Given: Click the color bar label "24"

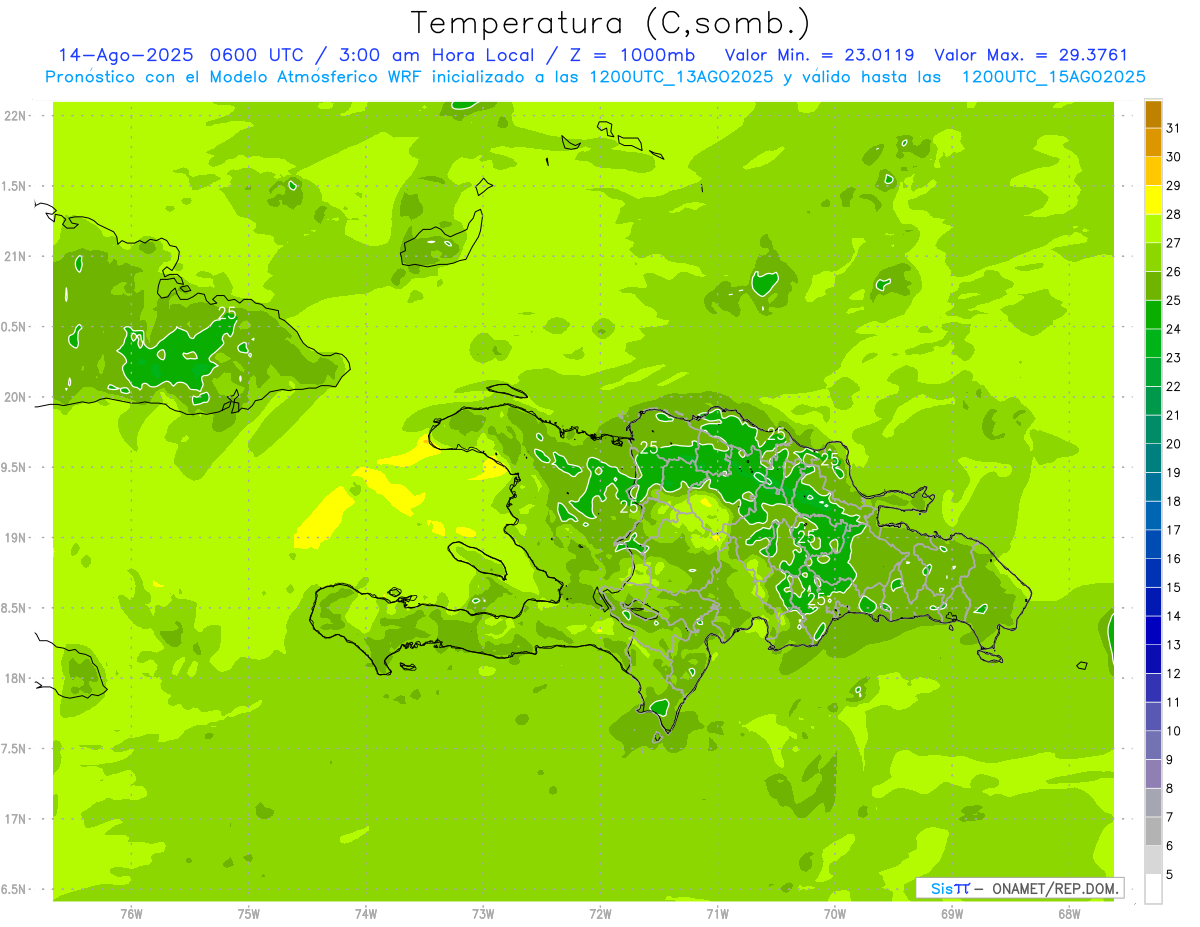Looking at the screenshot, I should point(1174,329).
